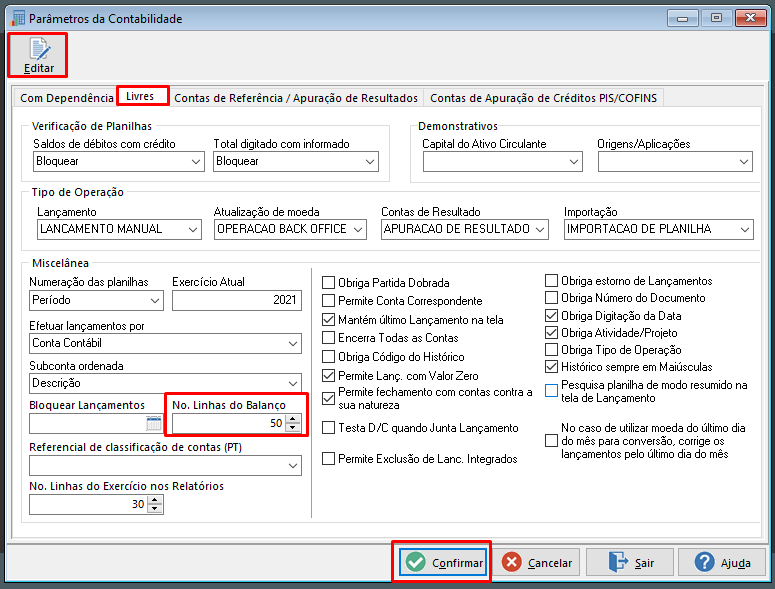
Task: Maximize the Parâmetros da Contabilidade window
Action: point(716,18)
